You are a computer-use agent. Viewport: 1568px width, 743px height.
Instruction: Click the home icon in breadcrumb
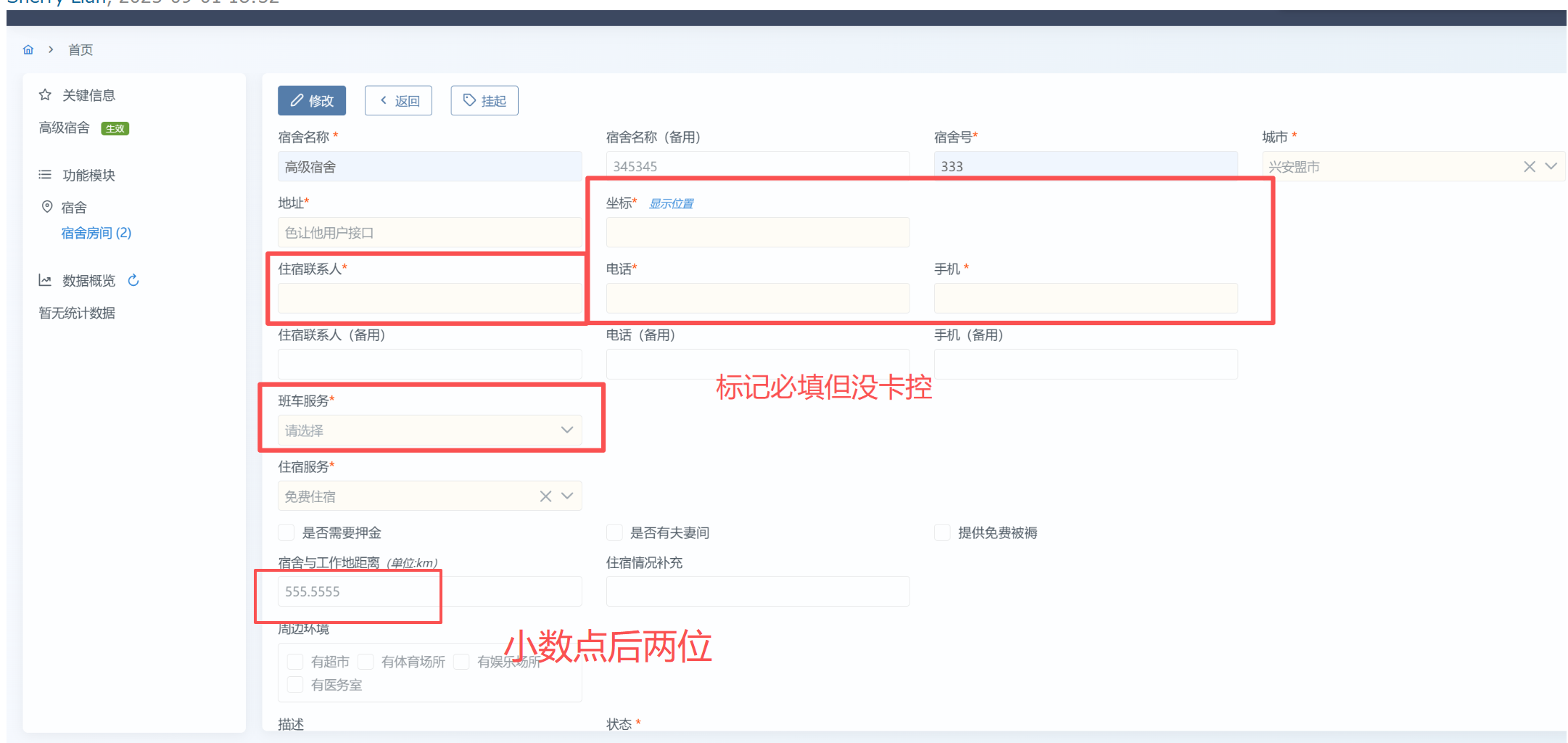pyautogui.click(x=28, y=50)
